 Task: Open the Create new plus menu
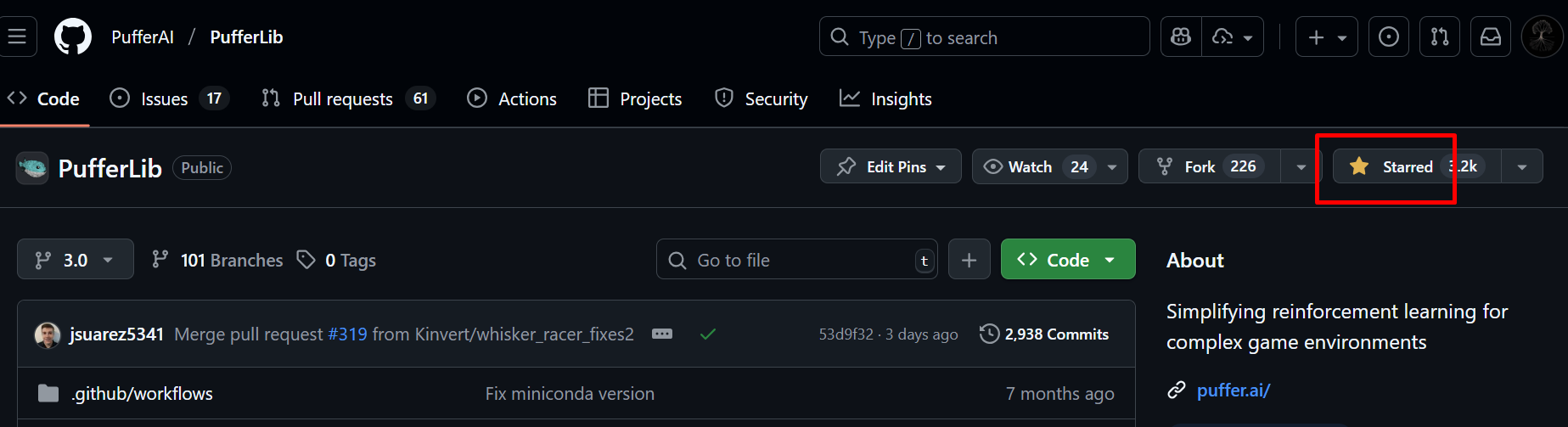(1326, 37)
